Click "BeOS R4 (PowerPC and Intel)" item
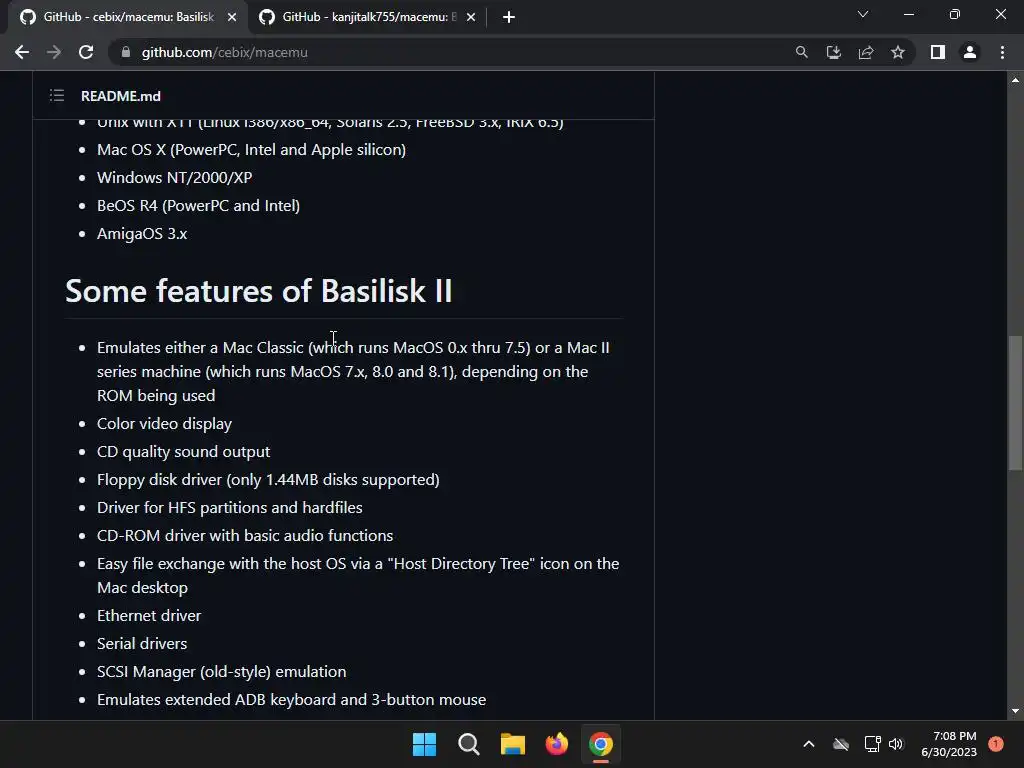The width and height of the screenshot is (1024, 768). pos(199,206)
